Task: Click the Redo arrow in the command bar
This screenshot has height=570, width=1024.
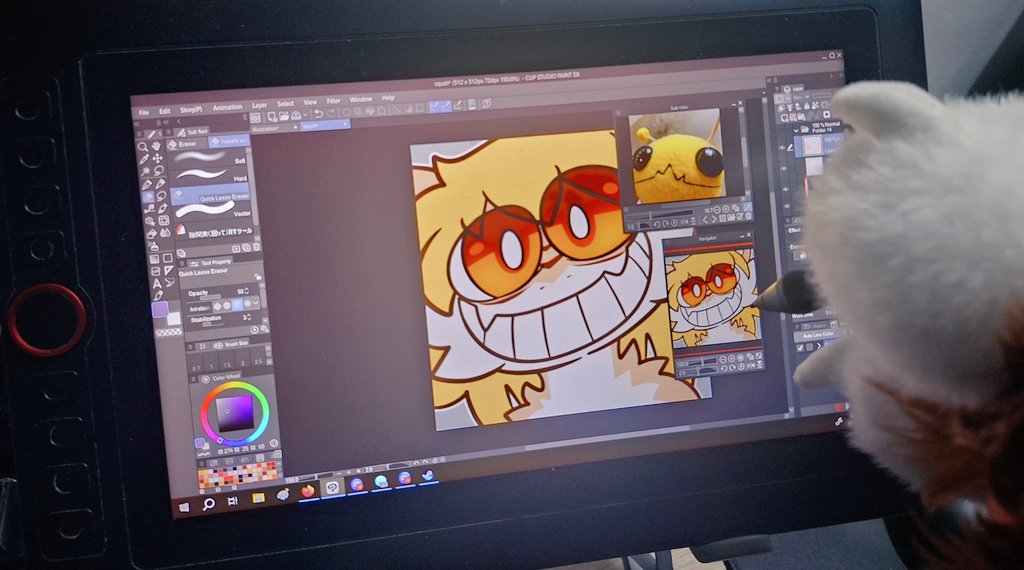Action: pyautogui.click(x=330, y=114)
